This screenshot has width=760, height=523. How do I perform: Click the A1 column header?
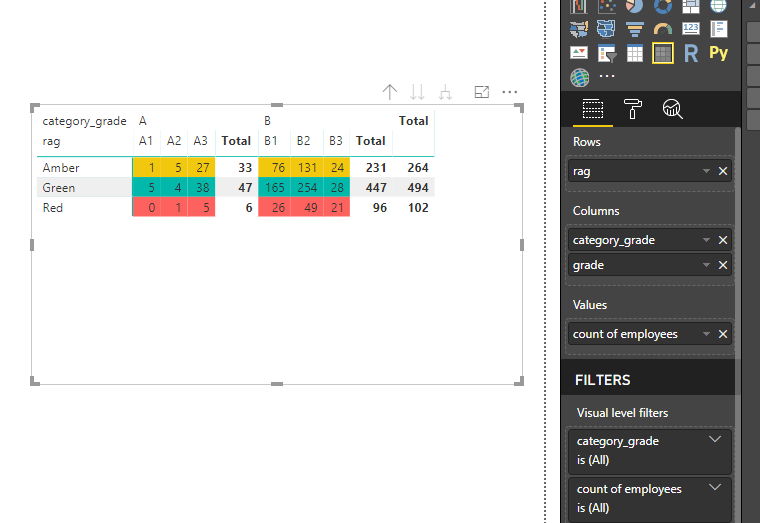pos(146,141)
